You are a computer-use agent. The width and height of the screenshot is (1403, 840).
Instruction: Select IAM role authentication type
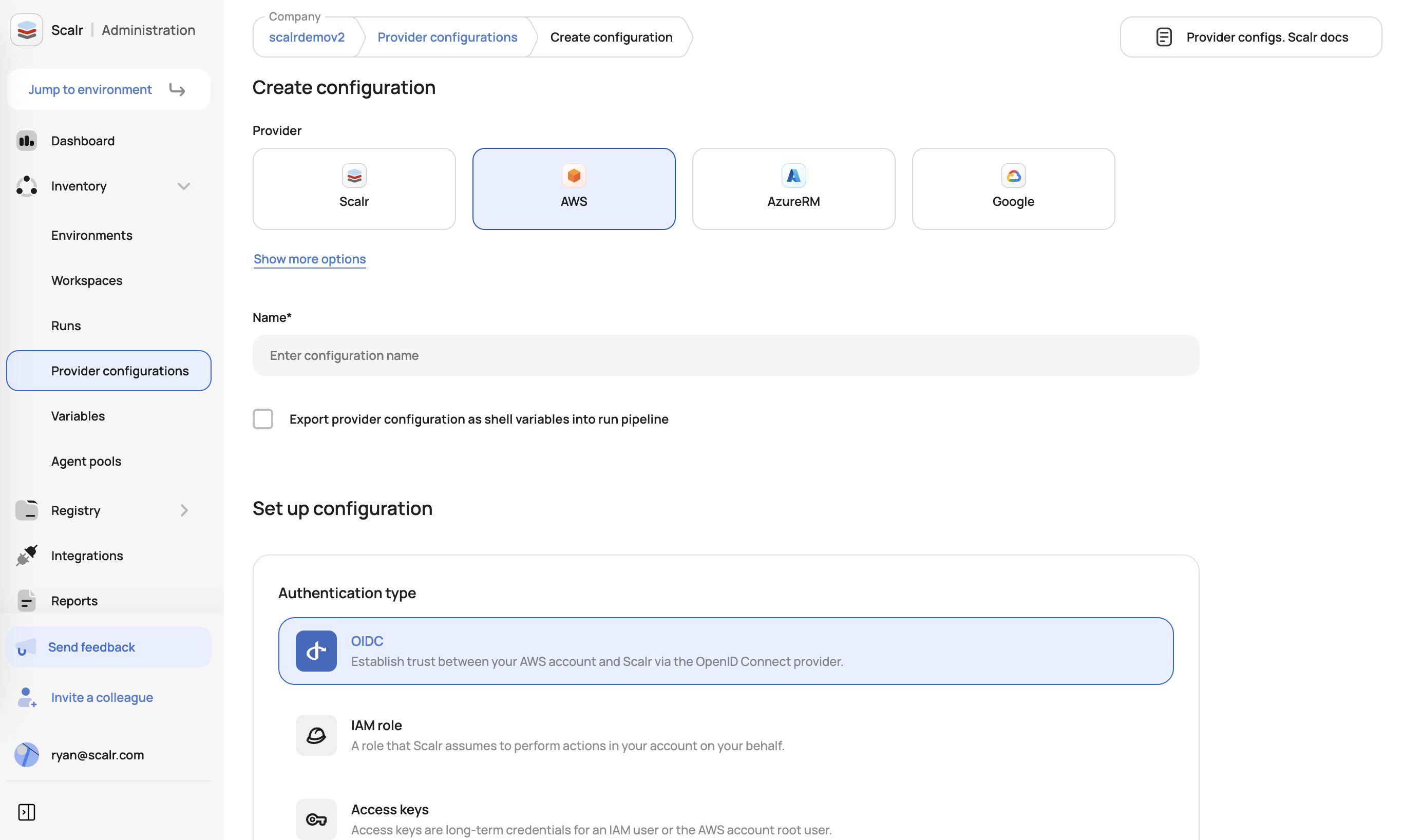point(726,735)
